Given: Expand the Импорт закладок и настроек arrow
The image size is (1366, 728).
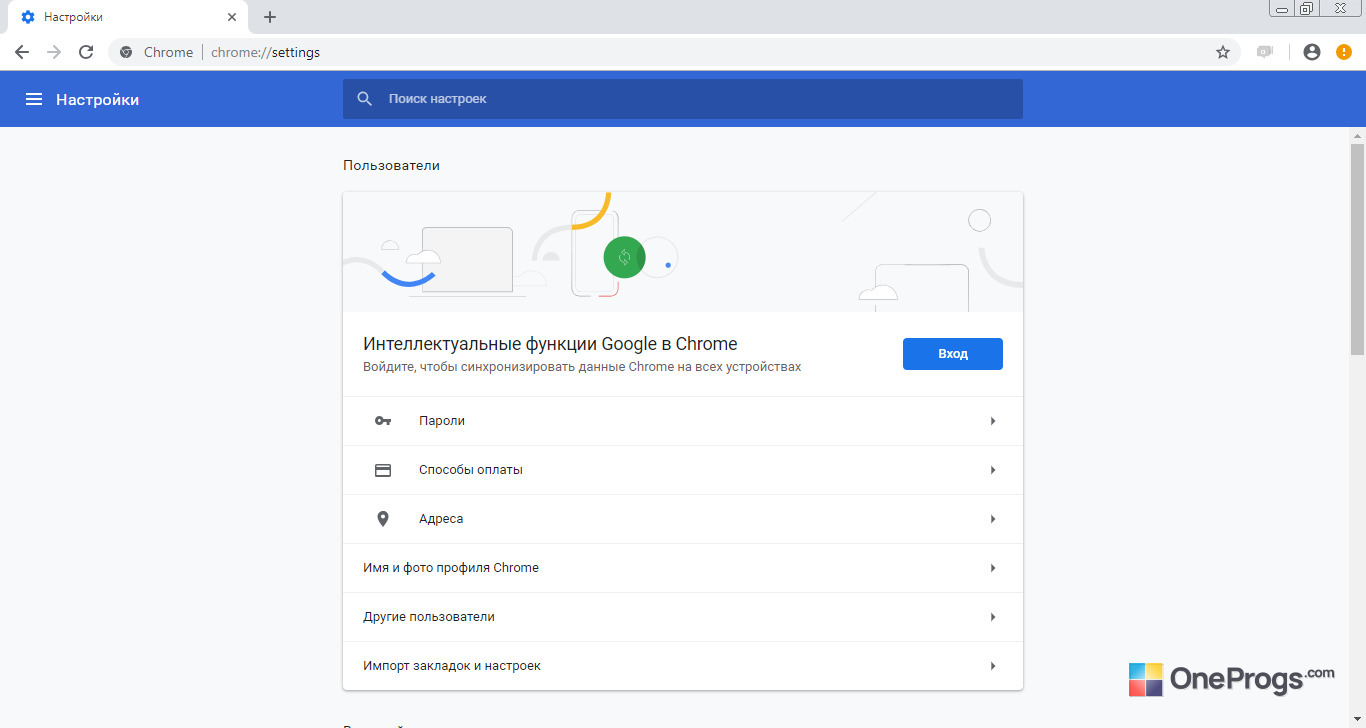Looking at the screenshot, I should (x=993, y=666).
